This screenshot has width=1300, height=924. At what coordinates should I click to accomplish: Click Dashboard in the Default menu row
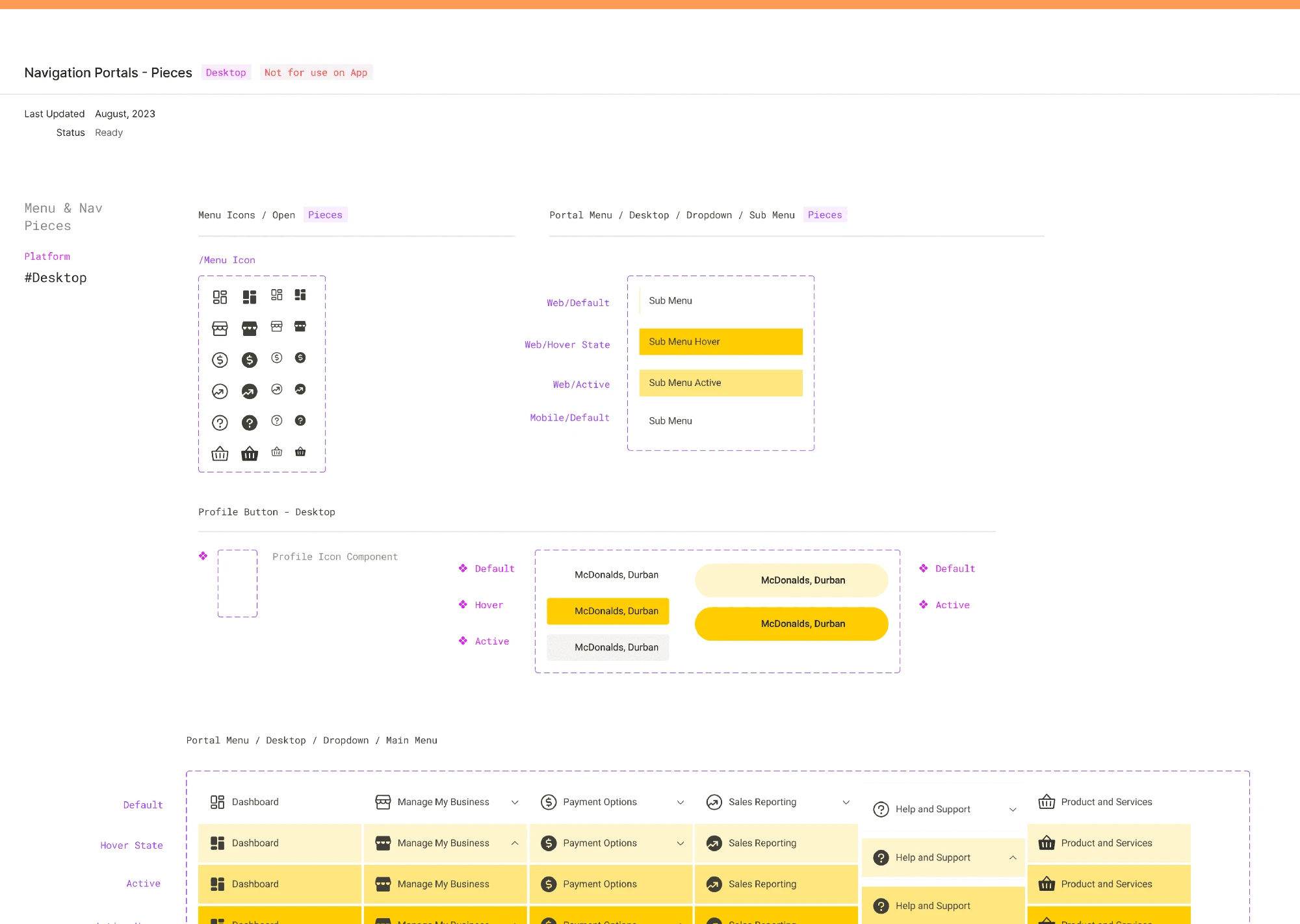(x=279, y=802)
